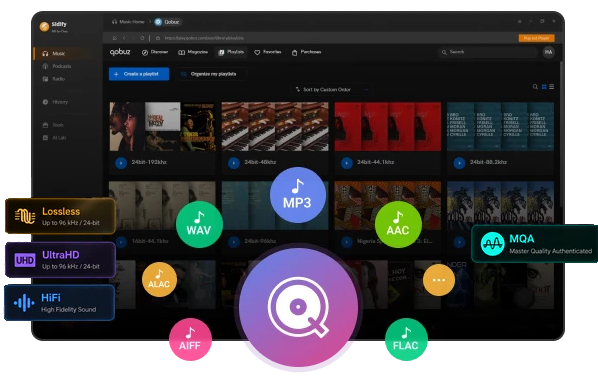Open the 24bit-88.2khz playlist cover
Screen dimensions: 598x378
coord(500,127)
